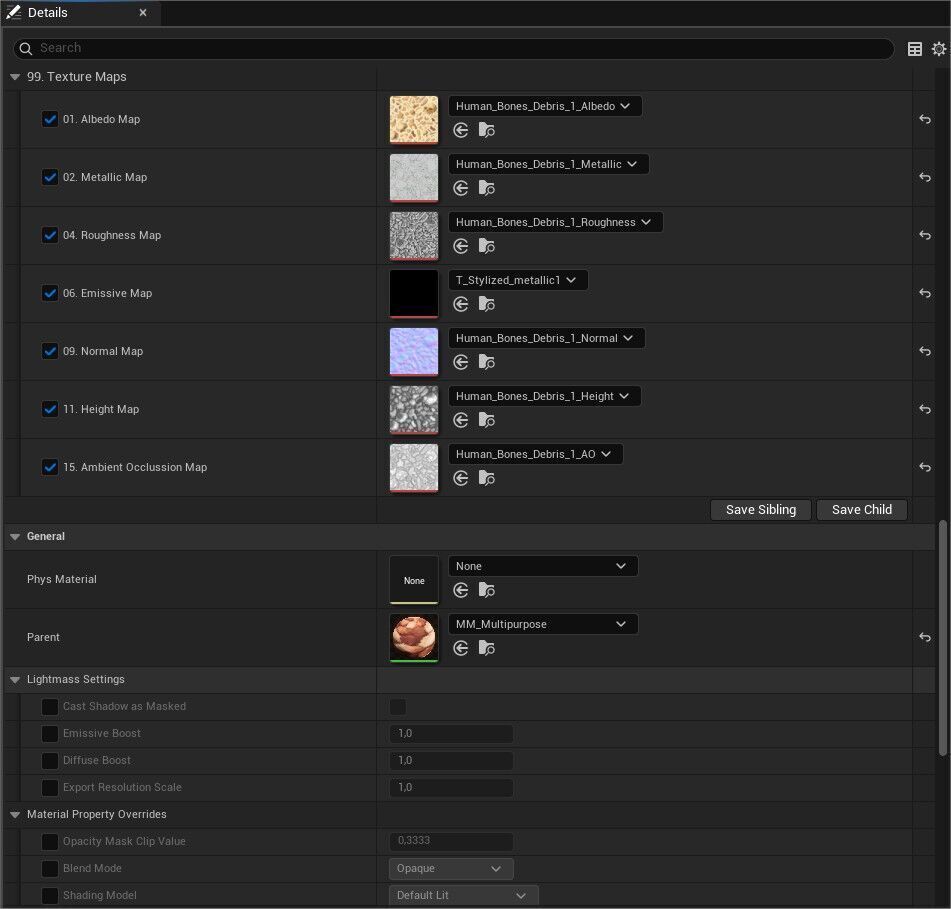Image resolution: width=951 pixels, height=909 pixels.
Task: Uncheck the 11. Height Map override
Action: 50,409
